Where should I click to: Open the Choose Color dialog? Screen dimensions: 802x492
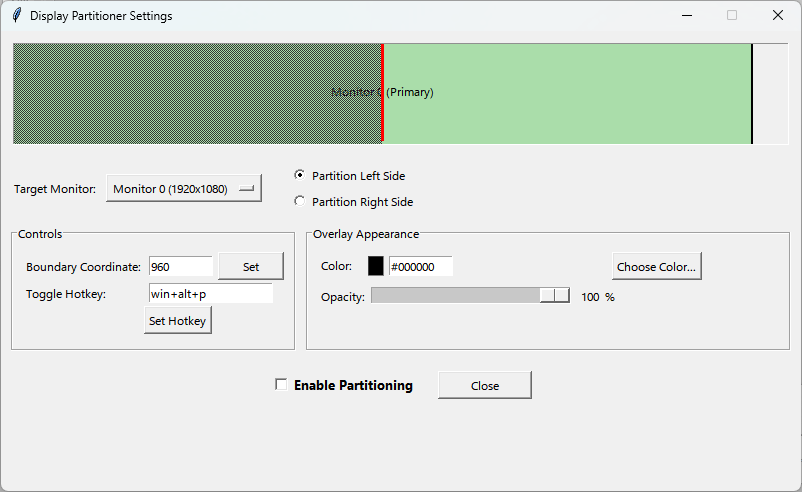pos(656,266)
